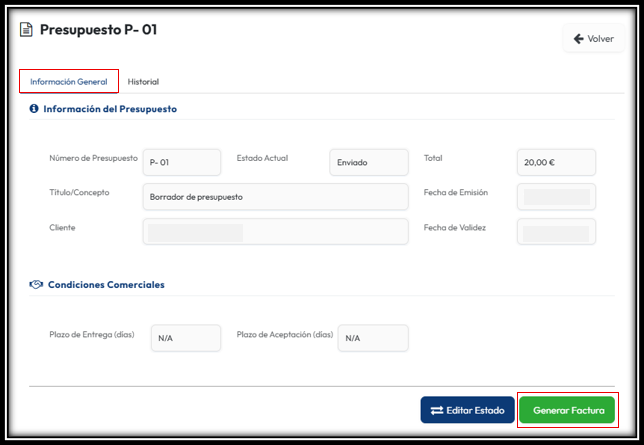The width and height of the screenshot is (644, 445).
Task: Click the Cliente field
Action: coord(275,232)
